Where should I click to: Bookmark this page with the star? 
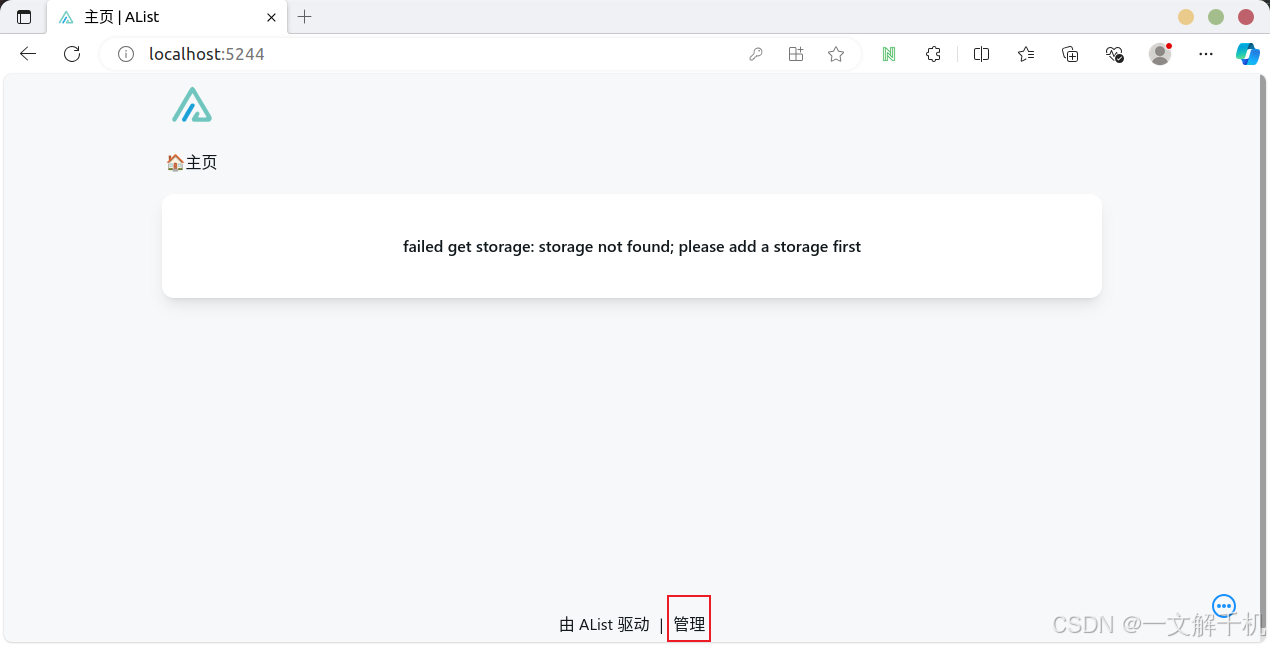click(836, 54)
